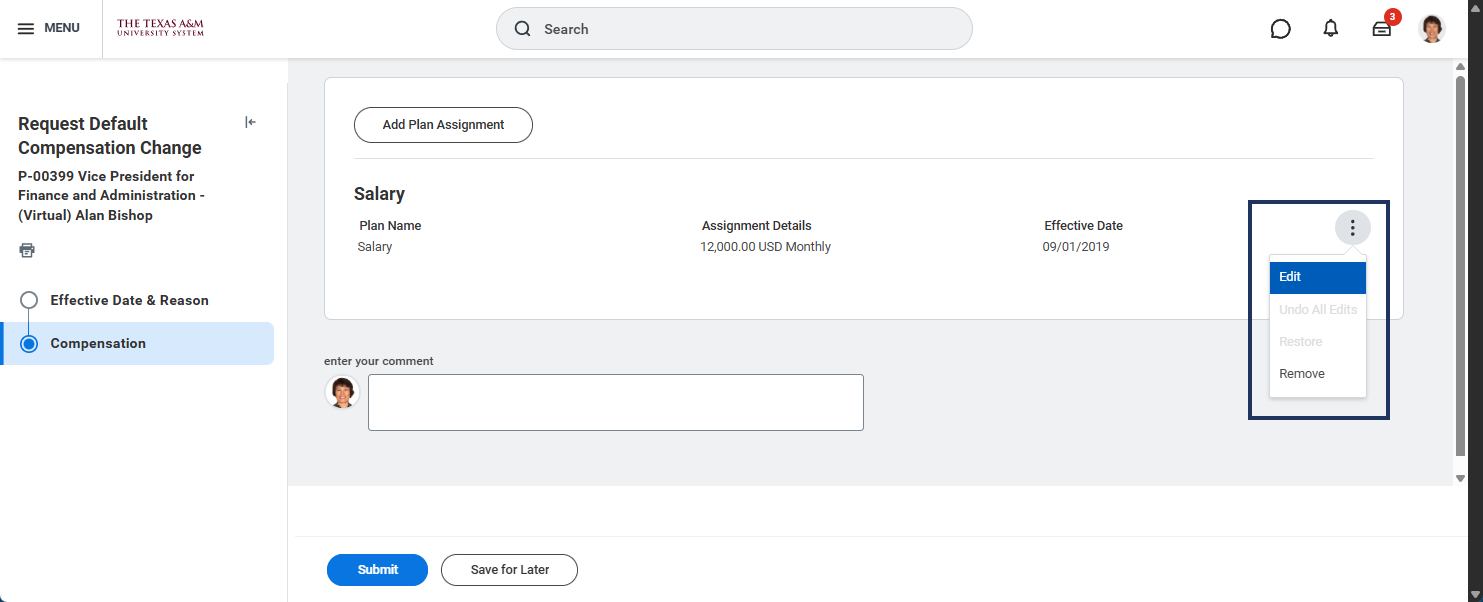Select the Effective Date & Reason step
The image size is (1483, 602).
pos(129,300)
